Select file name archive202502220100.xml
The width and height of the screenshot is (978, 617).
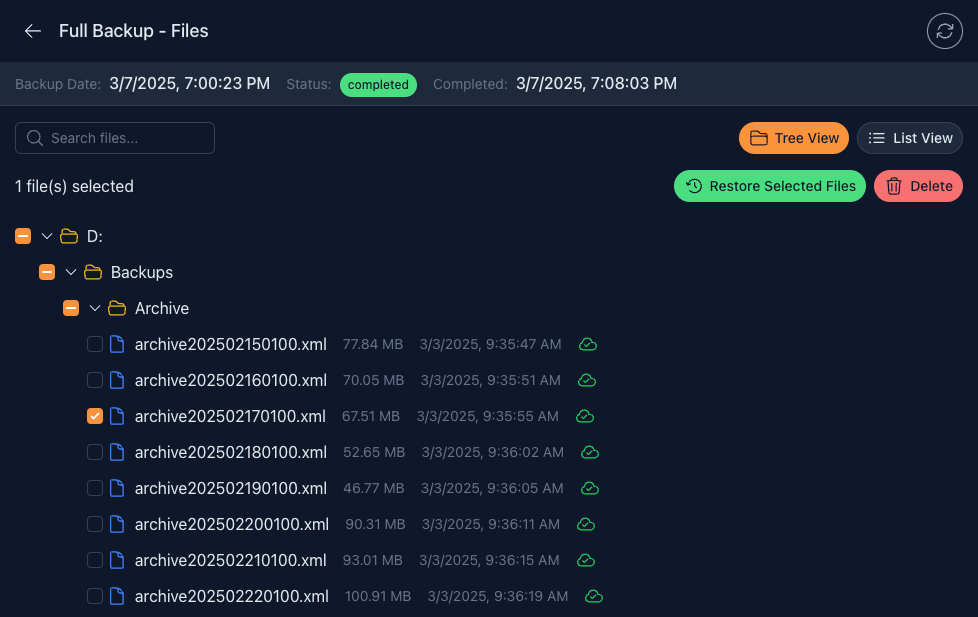pyautogui.click(x=232, y=596)
